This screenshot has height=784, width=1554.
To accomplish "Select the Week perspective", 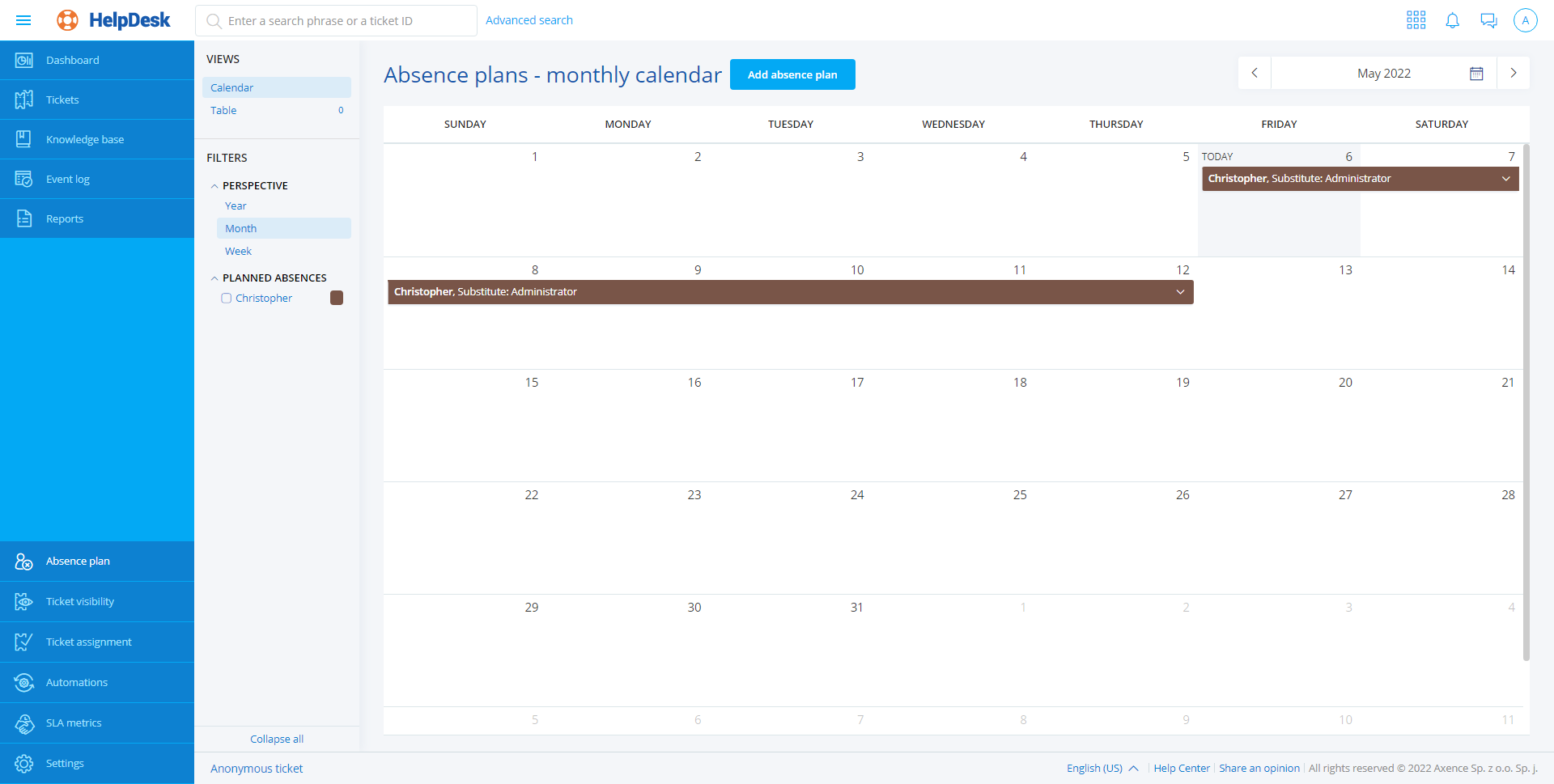I will coord(238,252).
